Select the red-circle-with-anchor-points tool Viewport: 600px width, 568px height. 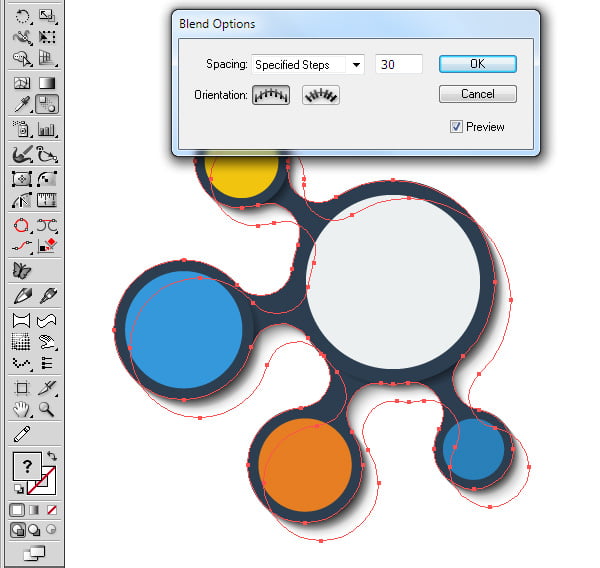tap(21, 225)
